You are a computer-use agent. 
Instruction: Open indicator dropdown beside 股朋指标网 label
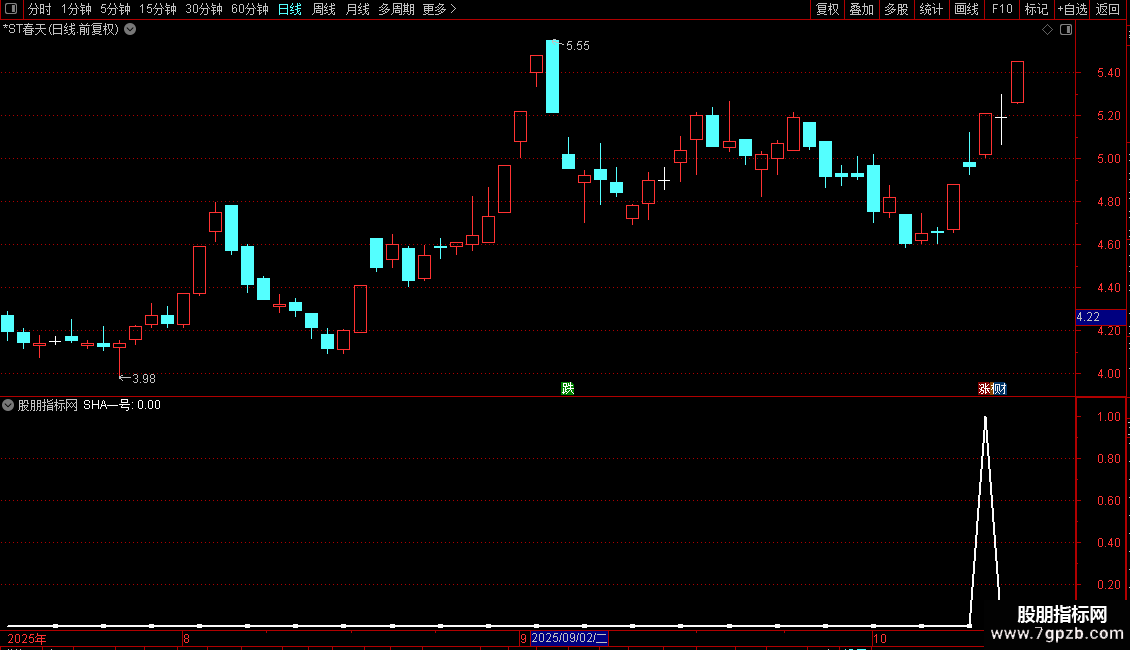click(8, 405)
